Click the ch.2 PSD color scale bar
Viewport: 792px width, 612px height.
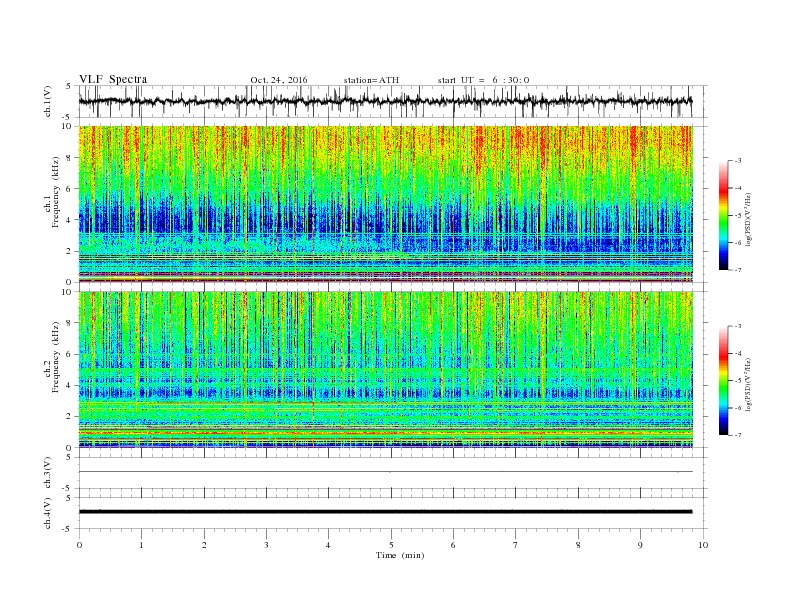pyautogui.click(x=723, y=380)
